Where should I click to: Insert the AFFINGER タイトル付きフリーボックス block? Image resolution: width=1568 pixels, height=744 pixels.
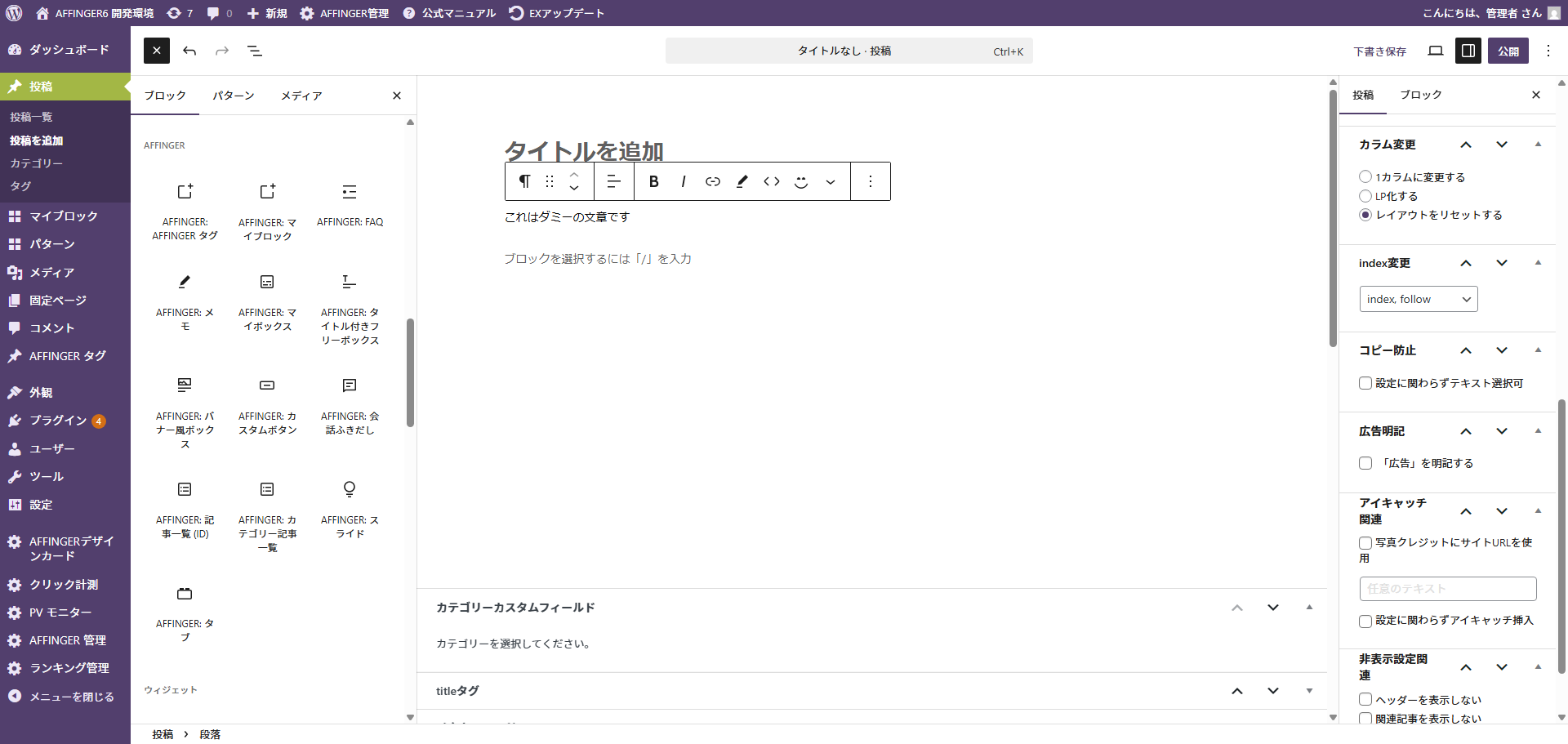point(350,309)
